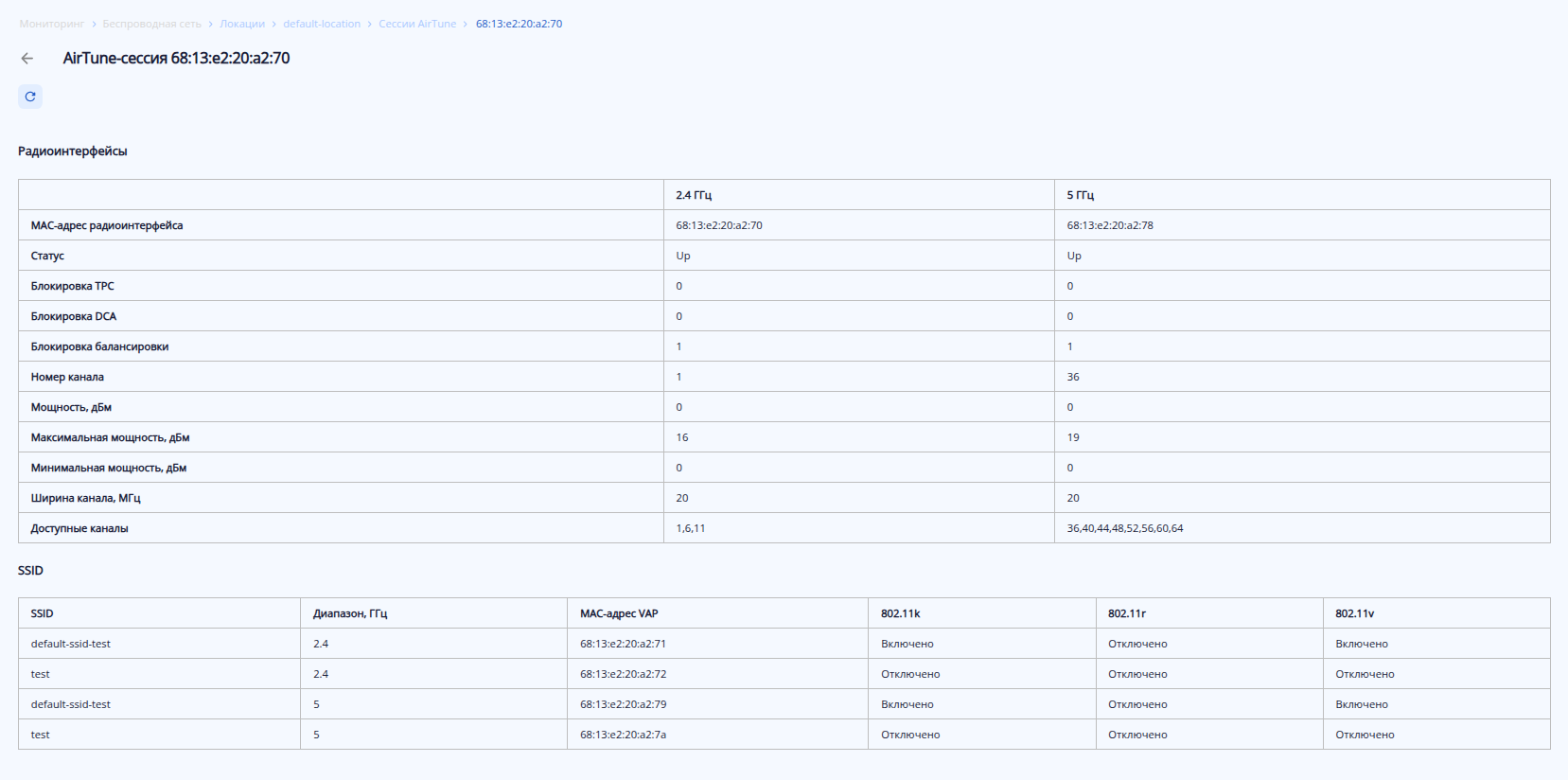Click the current MAC address breadcrumb item
Image resolution: width=1568 pixels, height=780 pixels.
pos(519,24)
